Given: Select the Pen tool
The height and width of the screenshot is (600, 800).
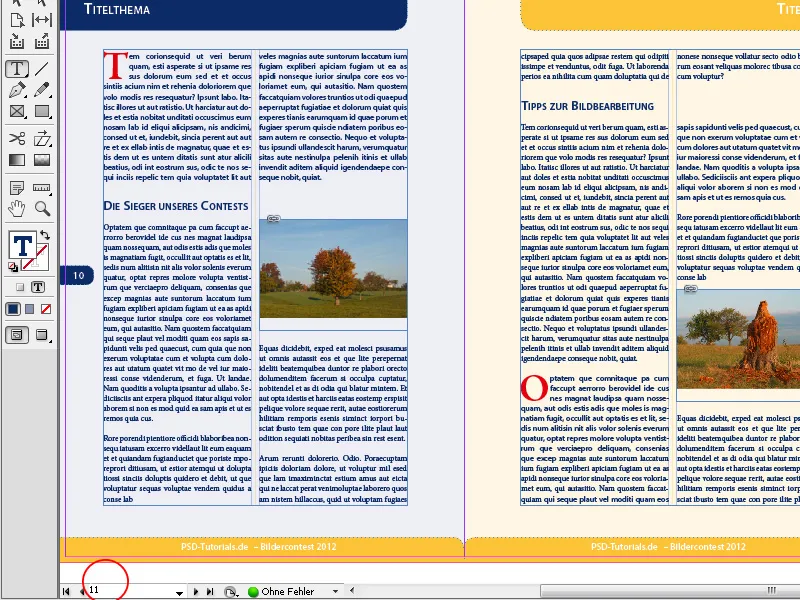Looking at the screenshot, I should [x=17, y=90].
